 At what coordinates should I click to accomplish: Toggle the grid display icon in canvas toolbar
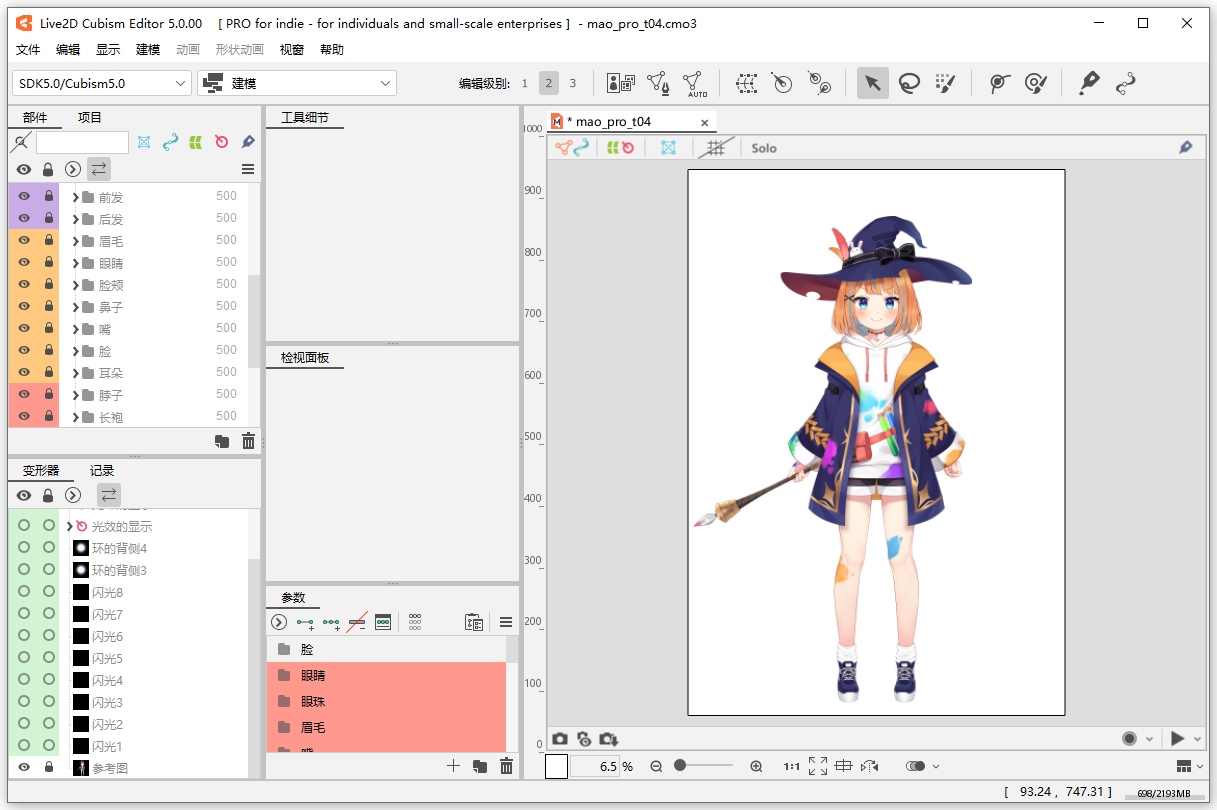715,148
